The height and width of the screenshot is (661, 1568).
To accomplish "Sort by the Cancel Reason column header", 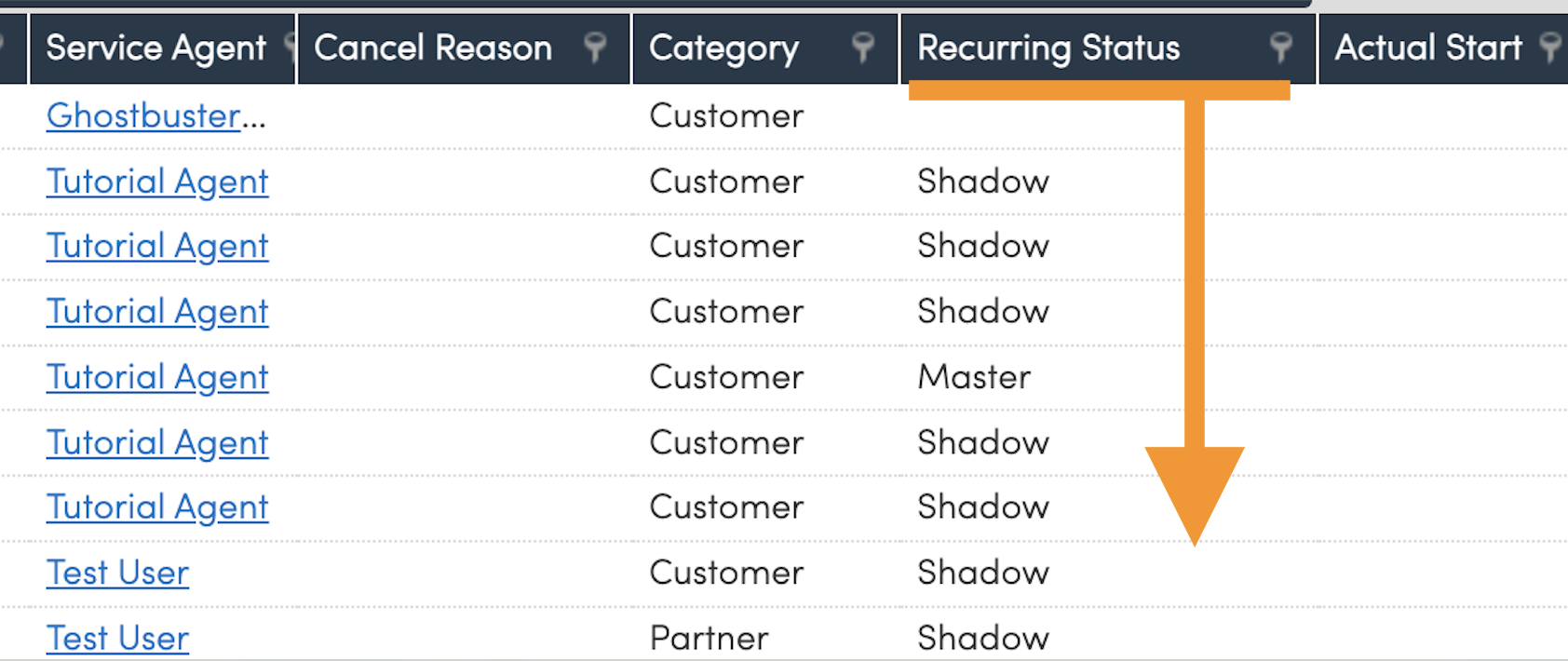I will pos(433,47).
